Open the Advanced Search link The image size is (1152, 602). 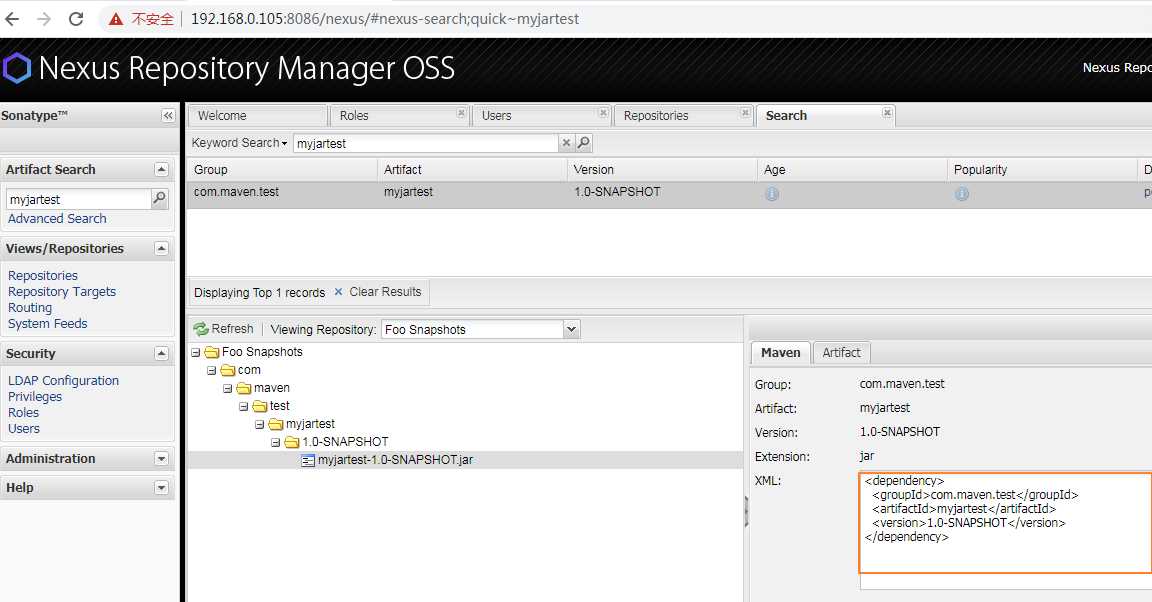[57, 218]
